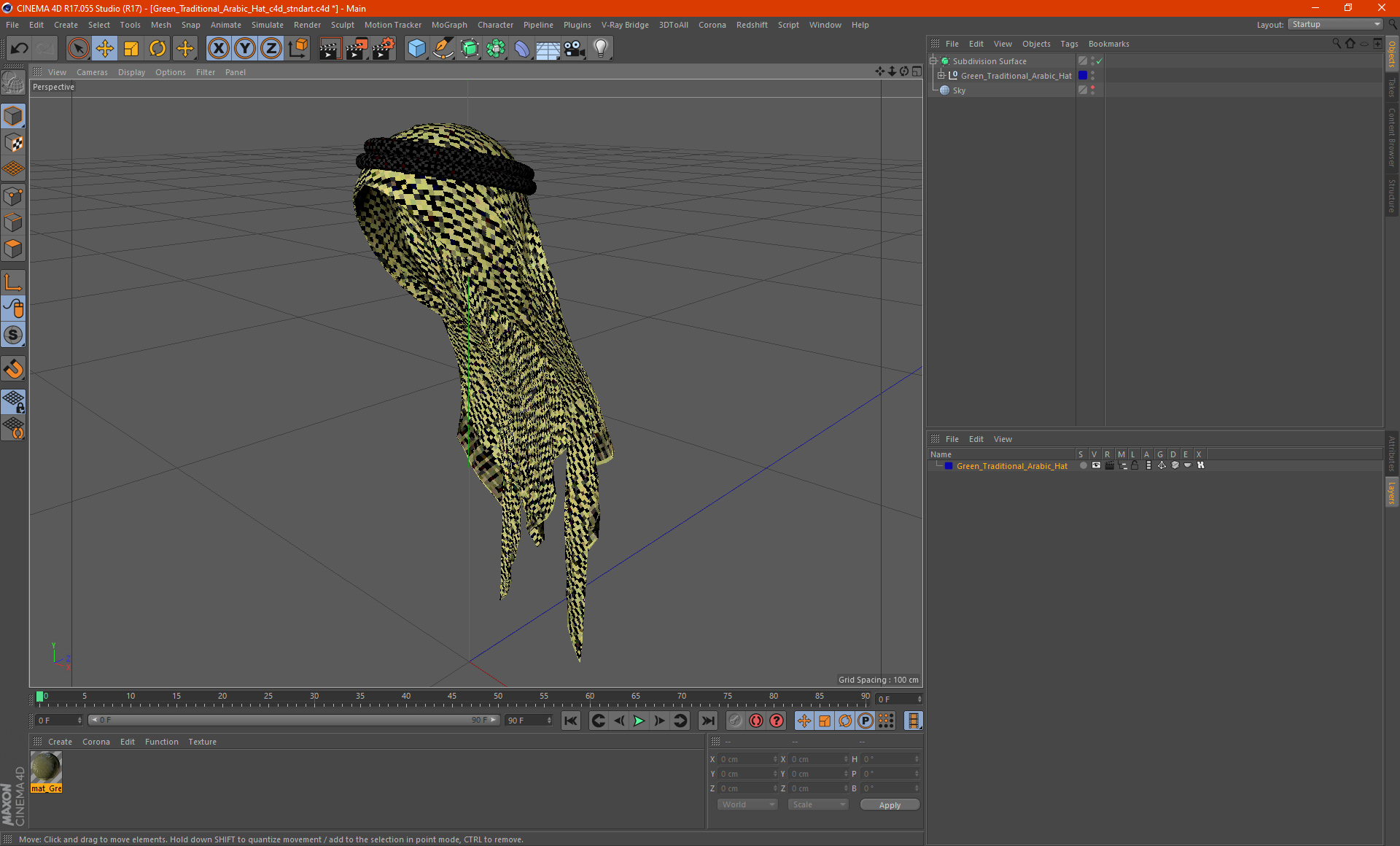Open the Scale mode dropdown

[x=818, y=804]
